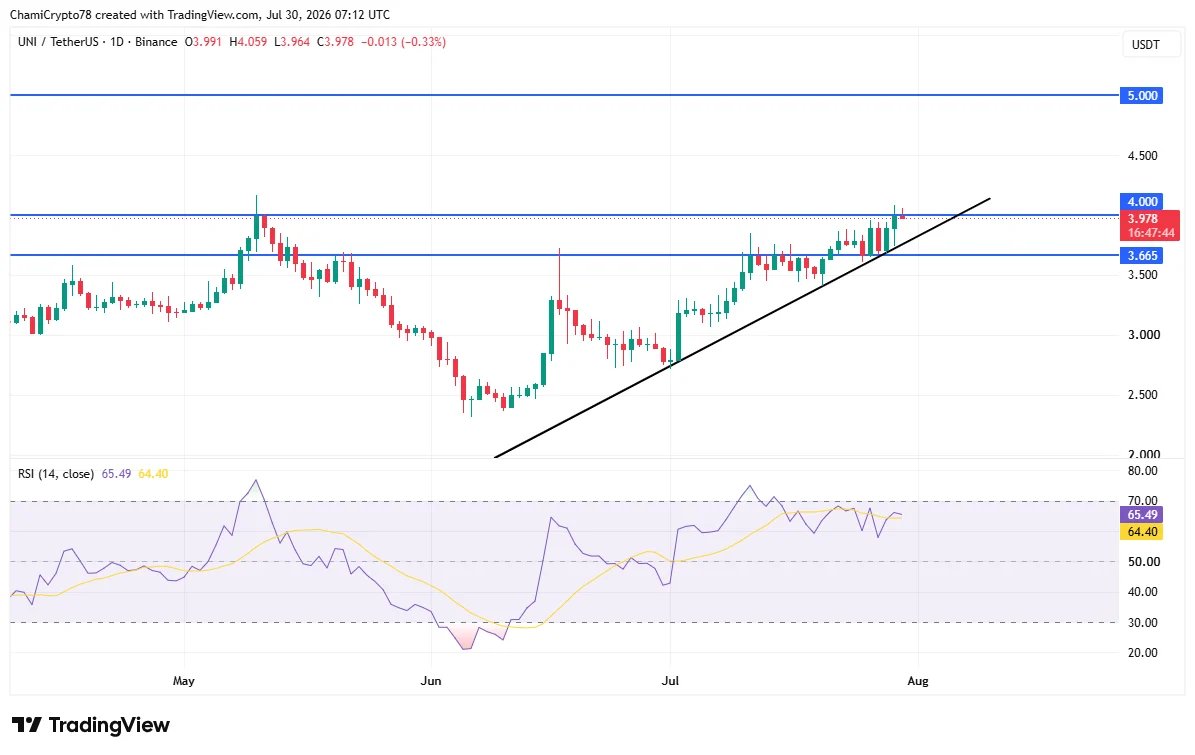The height and width of the screenshot is (755, 1195).
Task: Click the UNI / TetherUS symbol title
Action: [58, 42]
